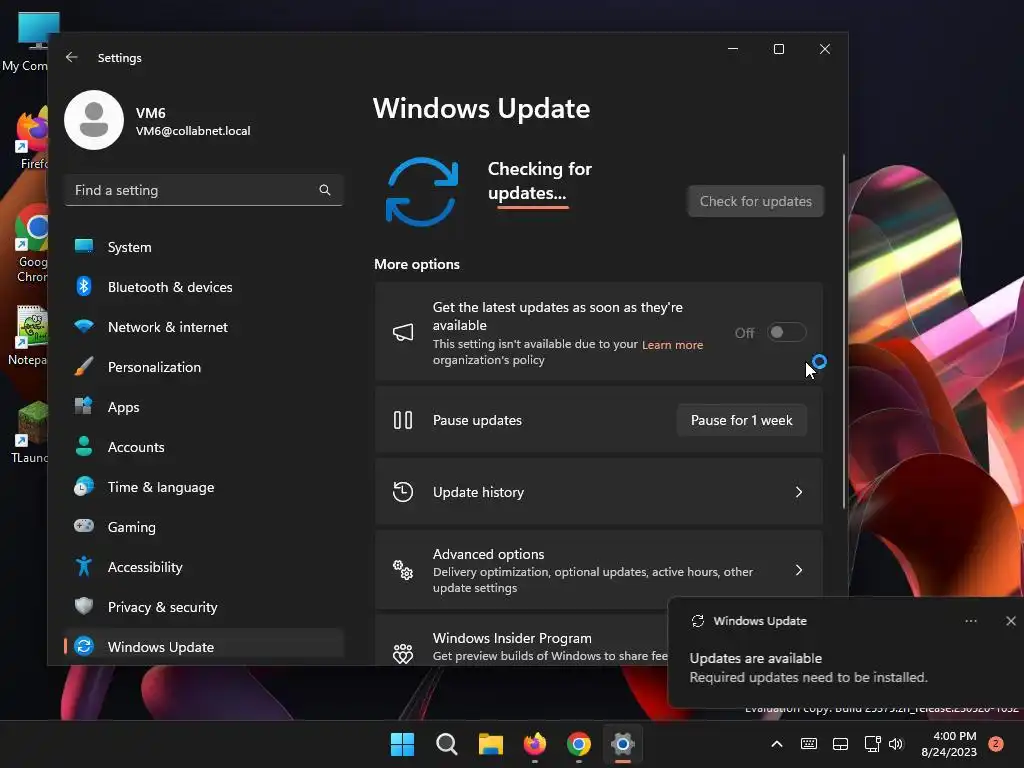The height and width of the screenshot is (768, 1024).
Task: Click the System monitor icon in sidebar
Action: pos(84,246)
